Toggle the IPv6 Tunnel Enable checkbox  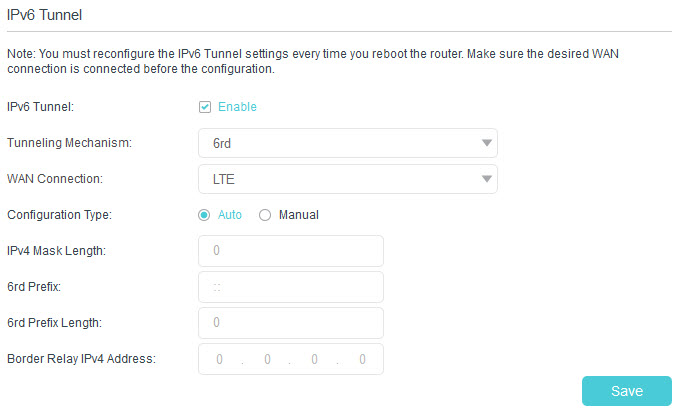(205, 107)
